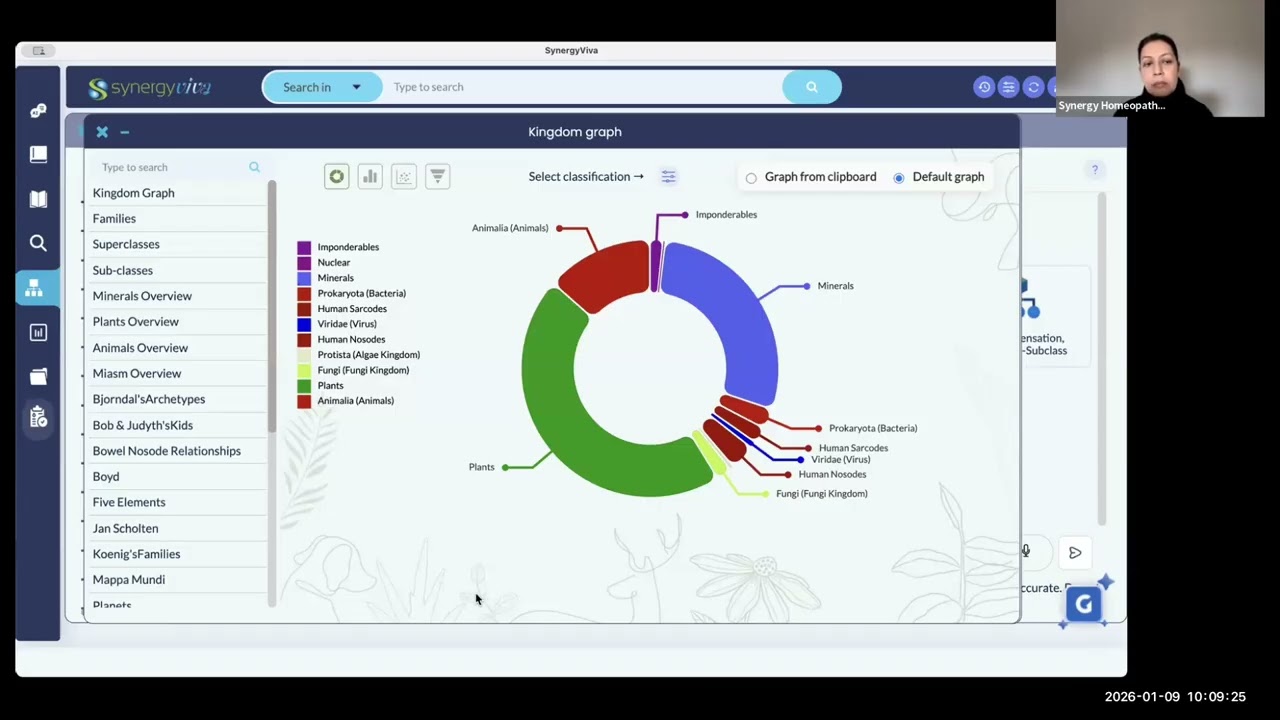
Task: Click the main Type to search field
Action: 582,87
